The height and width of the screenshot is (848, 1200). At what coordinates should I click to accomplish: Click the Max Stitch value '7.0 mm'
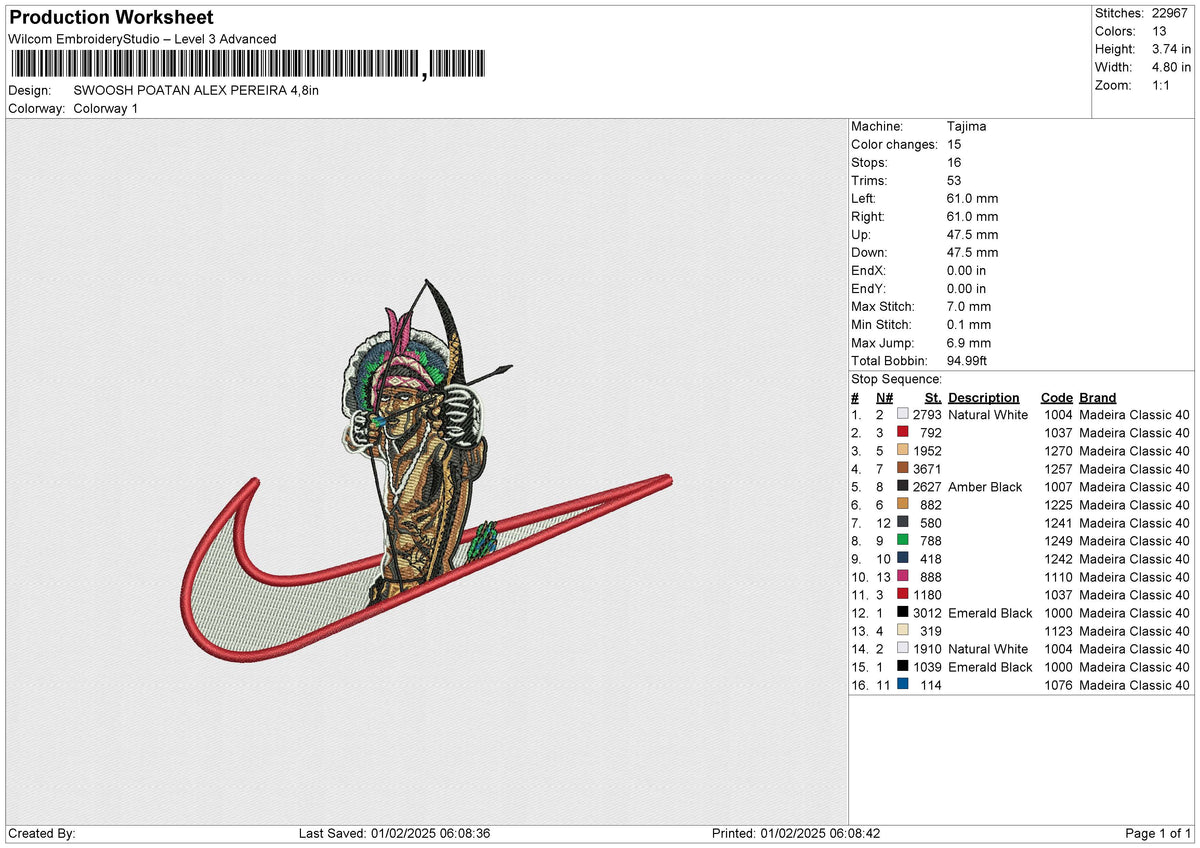[x=969, y=307]
